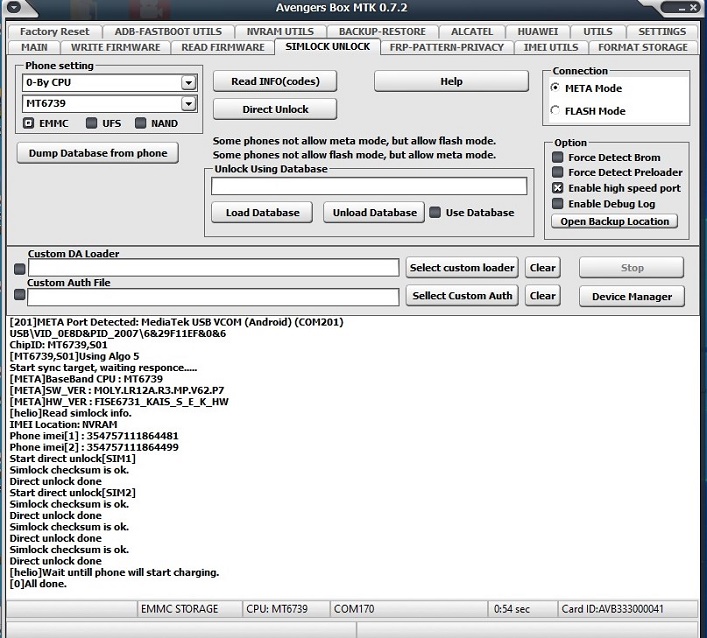The height and width of the screenshot is (638, 707).
Task: Click the Stop button
Action: (632, 268)
